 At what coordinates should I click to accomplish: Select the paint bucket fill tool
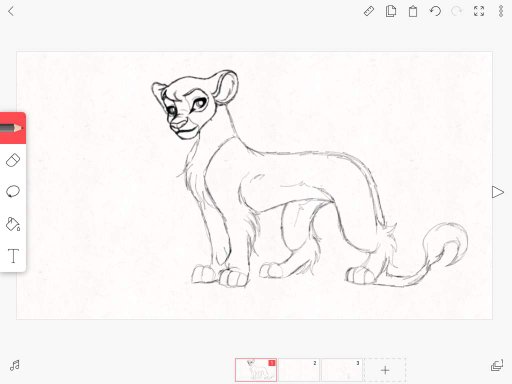(13, 224)
